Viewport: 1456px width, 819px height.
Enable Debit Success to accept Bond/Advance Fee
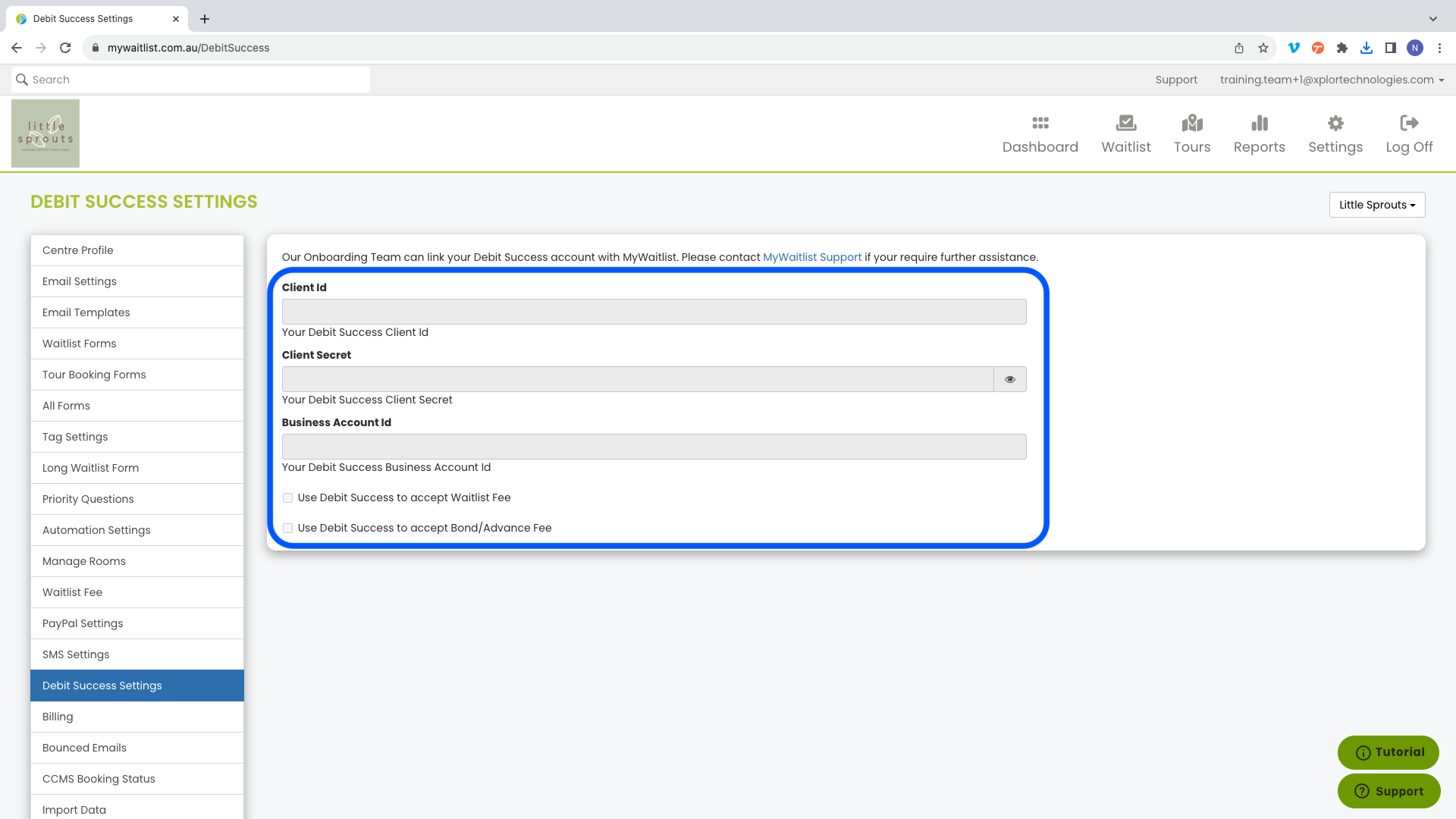[287, 528]
